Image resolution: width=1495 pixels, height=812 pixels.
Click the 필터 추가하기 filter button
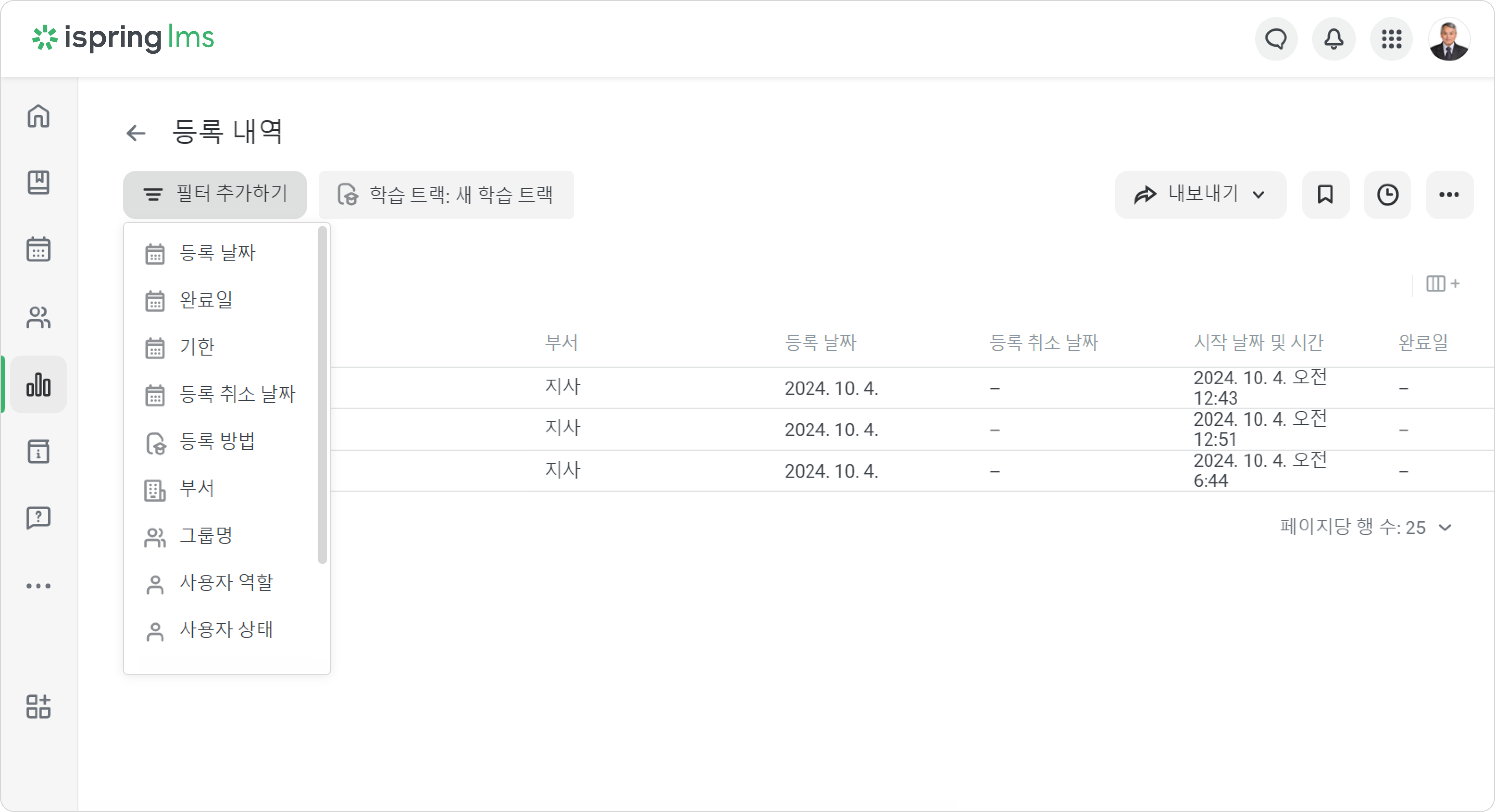[215, 194]
